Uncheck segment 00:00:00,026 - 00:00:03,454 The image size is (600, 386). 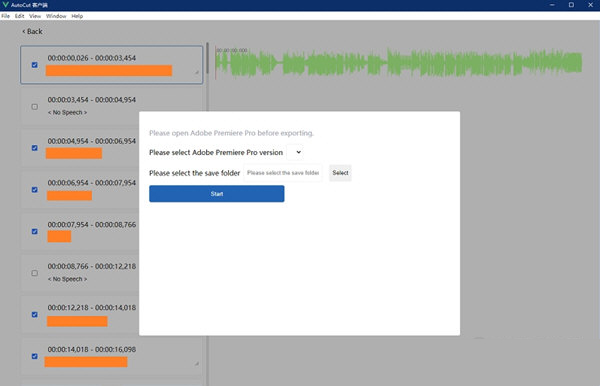[x=34, y=65]
